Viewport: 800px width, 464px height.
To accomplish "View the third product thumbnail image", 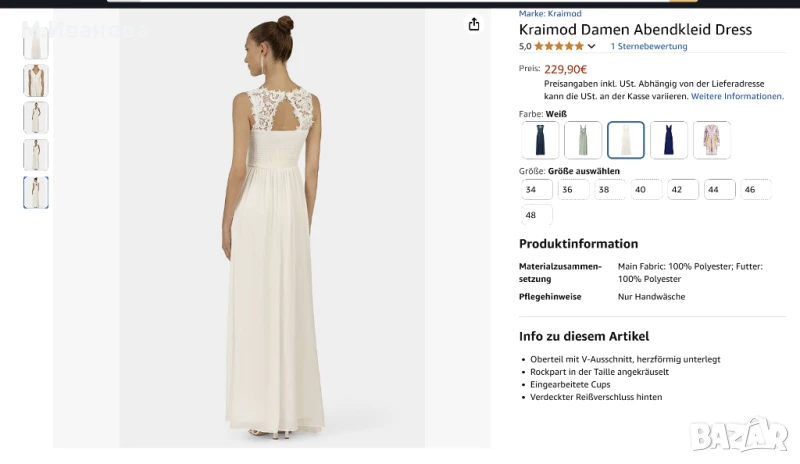I will tap(36, 118).
